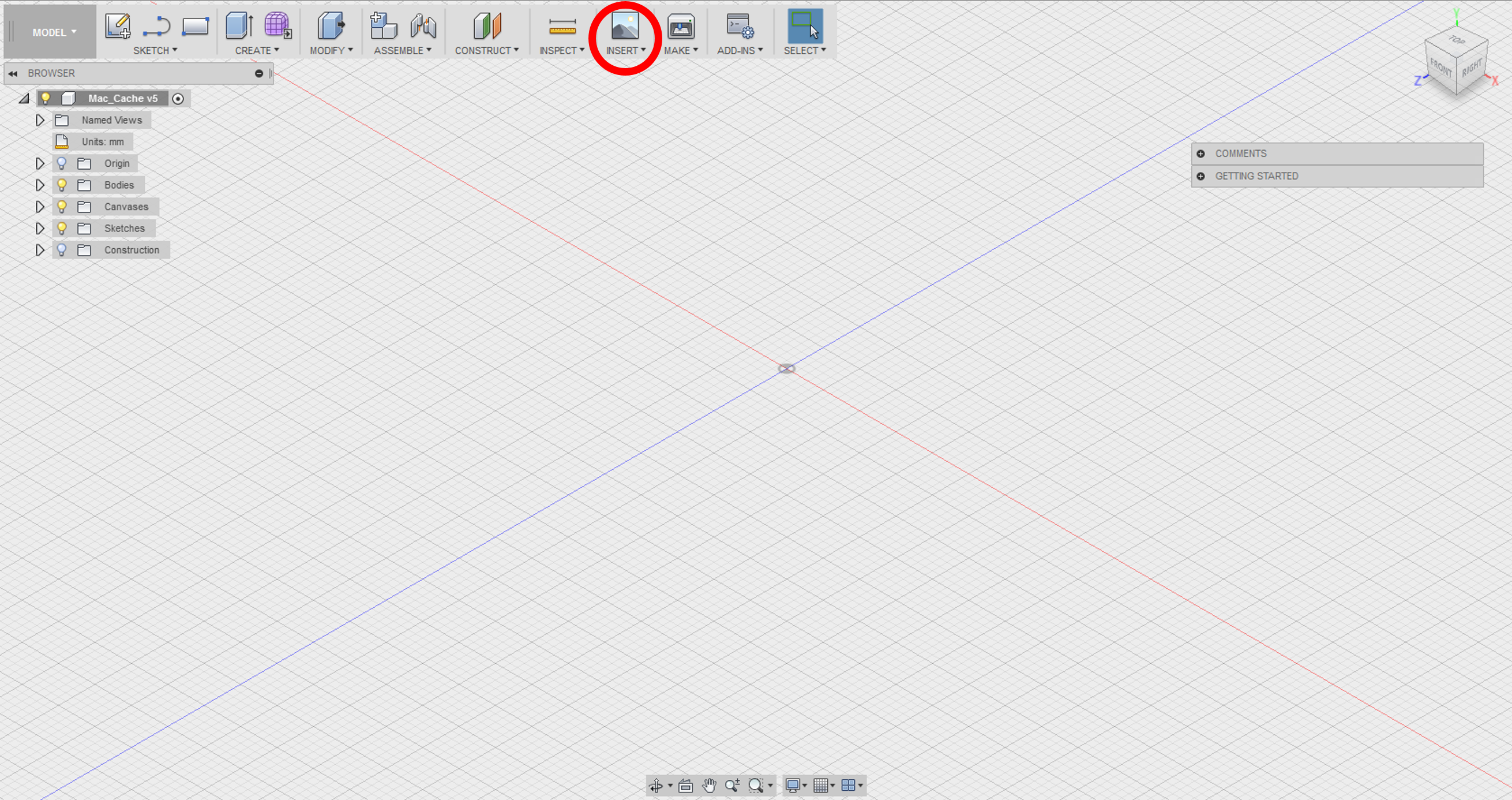Expand the Origin tree node
Screen dimensions: 1512x800
tap(39, 163)
